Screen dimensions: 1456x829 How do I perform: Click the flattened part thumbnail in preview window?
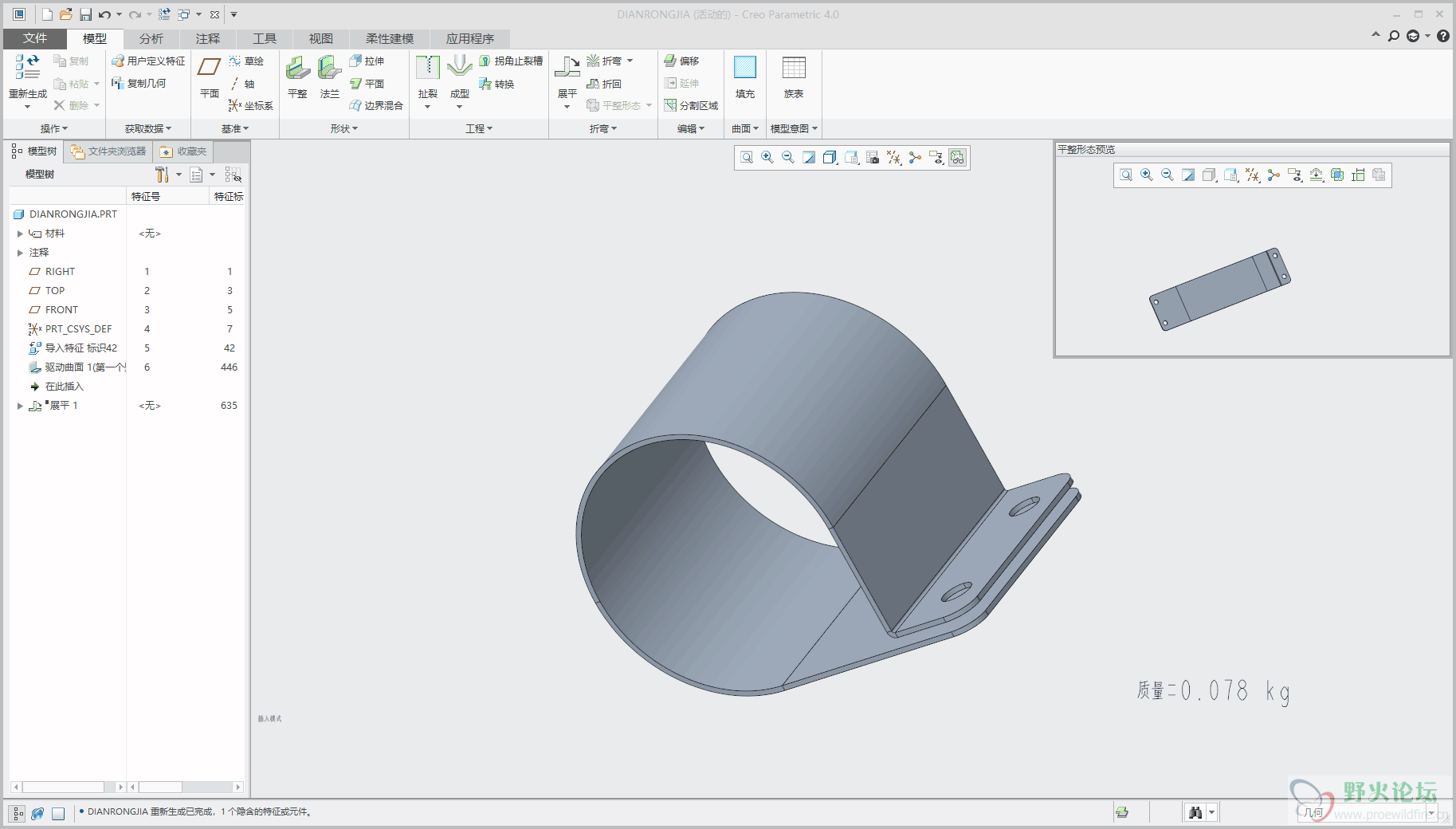click(1219, 289)
